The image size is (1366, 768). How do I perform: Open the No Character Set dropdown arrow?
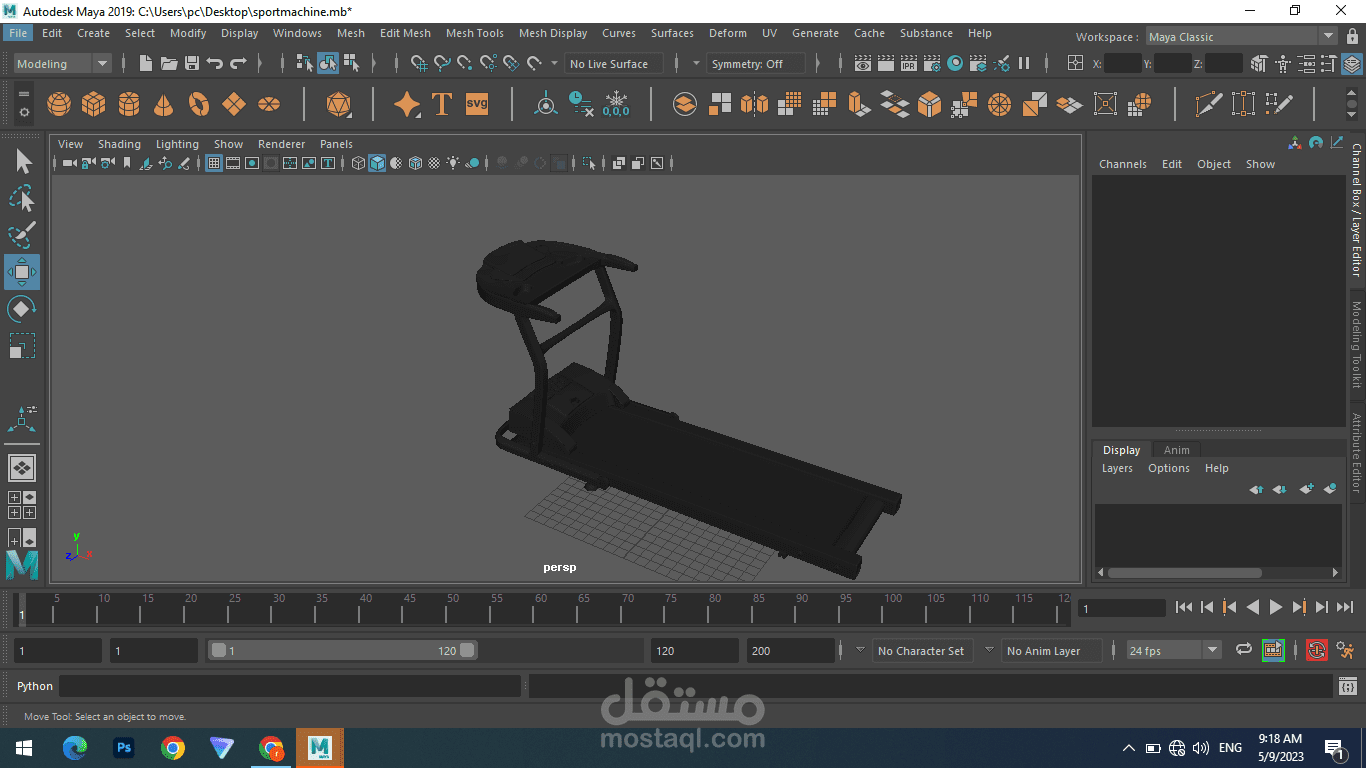[x=860, y=649]
